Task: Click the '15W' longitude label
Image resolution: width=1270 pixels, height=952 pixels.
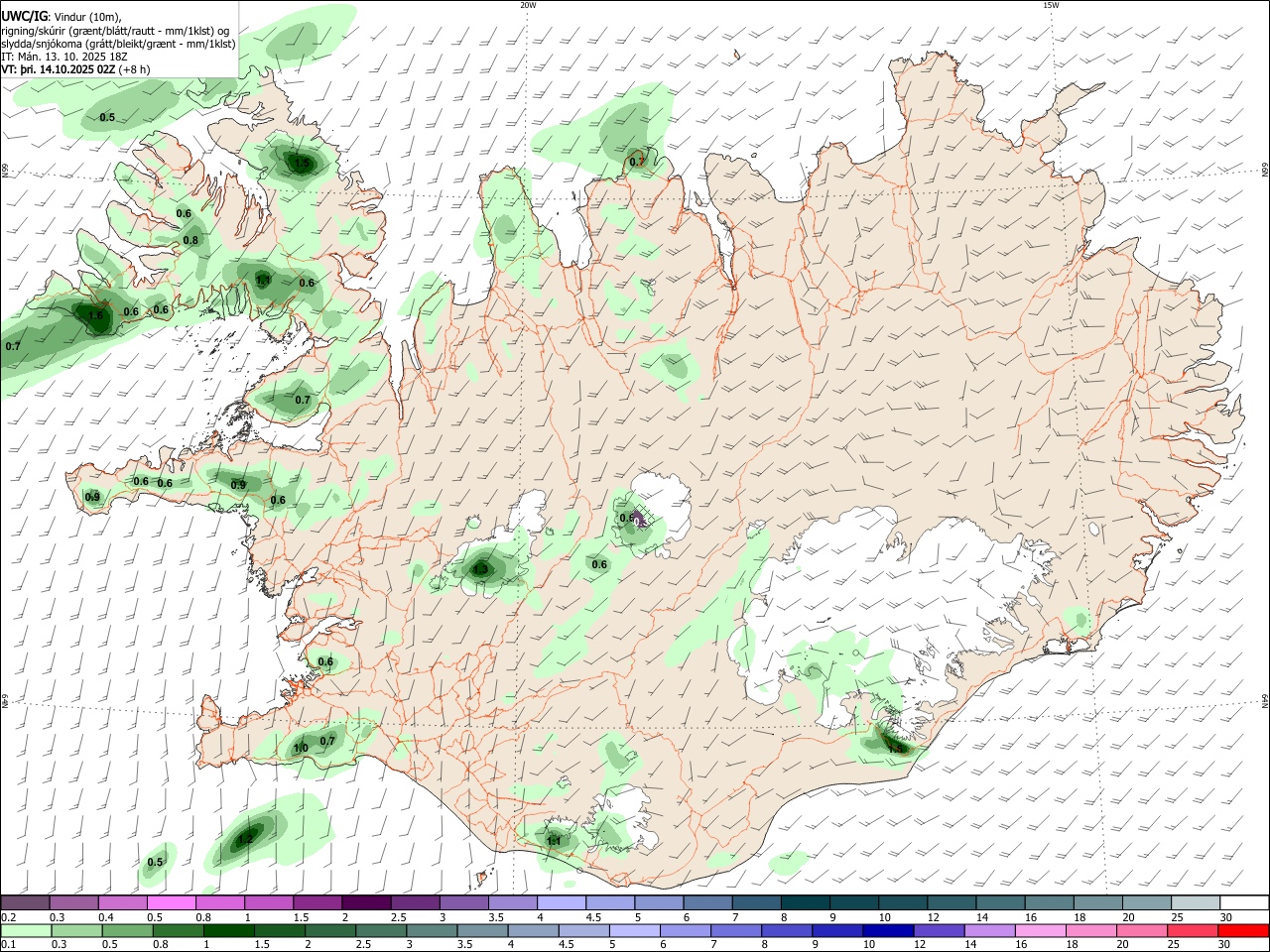Action: pos(1051,5)
